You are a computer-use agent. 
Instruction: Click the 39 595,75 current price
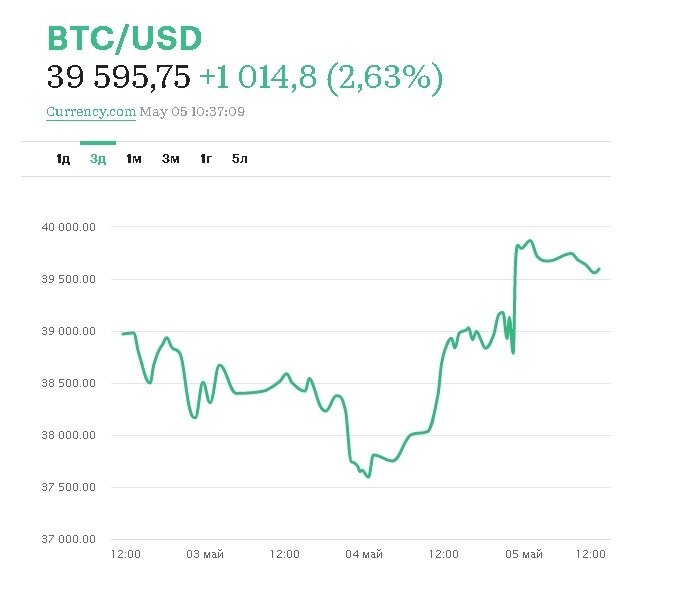coord(118,77)
